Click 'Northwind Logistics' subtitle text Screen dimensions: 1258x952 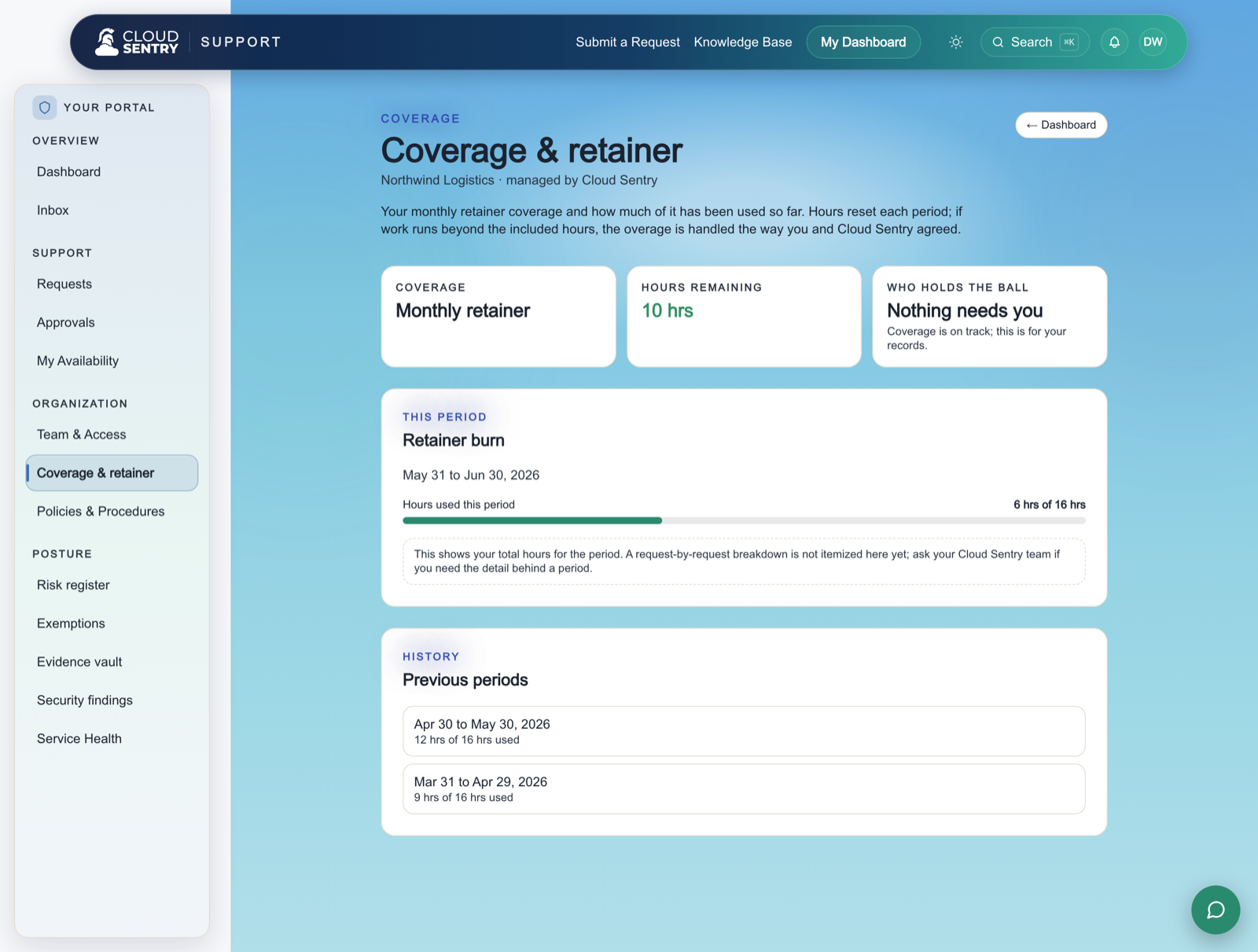pos(438,180)
